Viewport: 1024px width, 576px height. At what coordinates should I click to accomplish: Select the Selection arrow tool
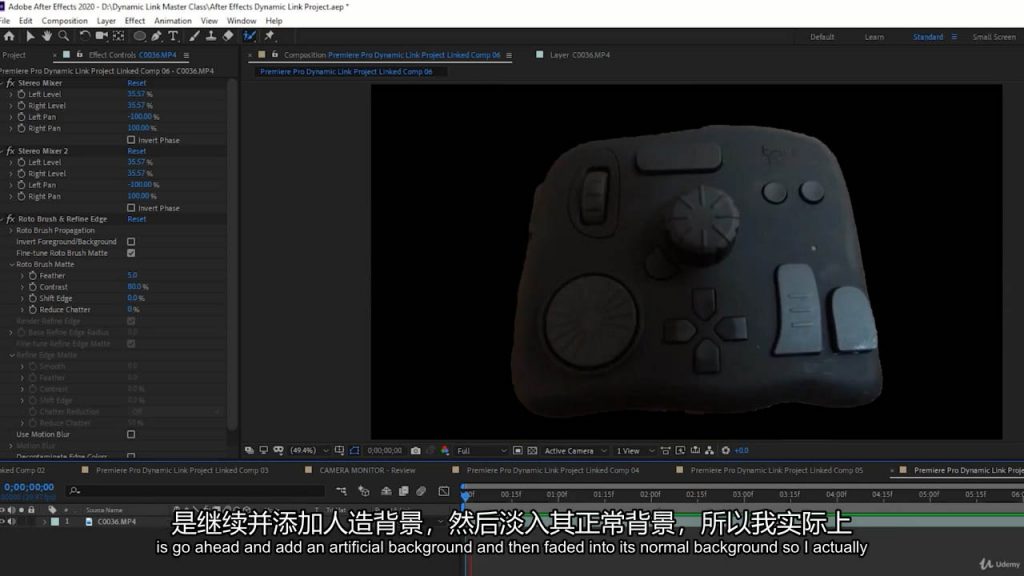coord(30,37)
